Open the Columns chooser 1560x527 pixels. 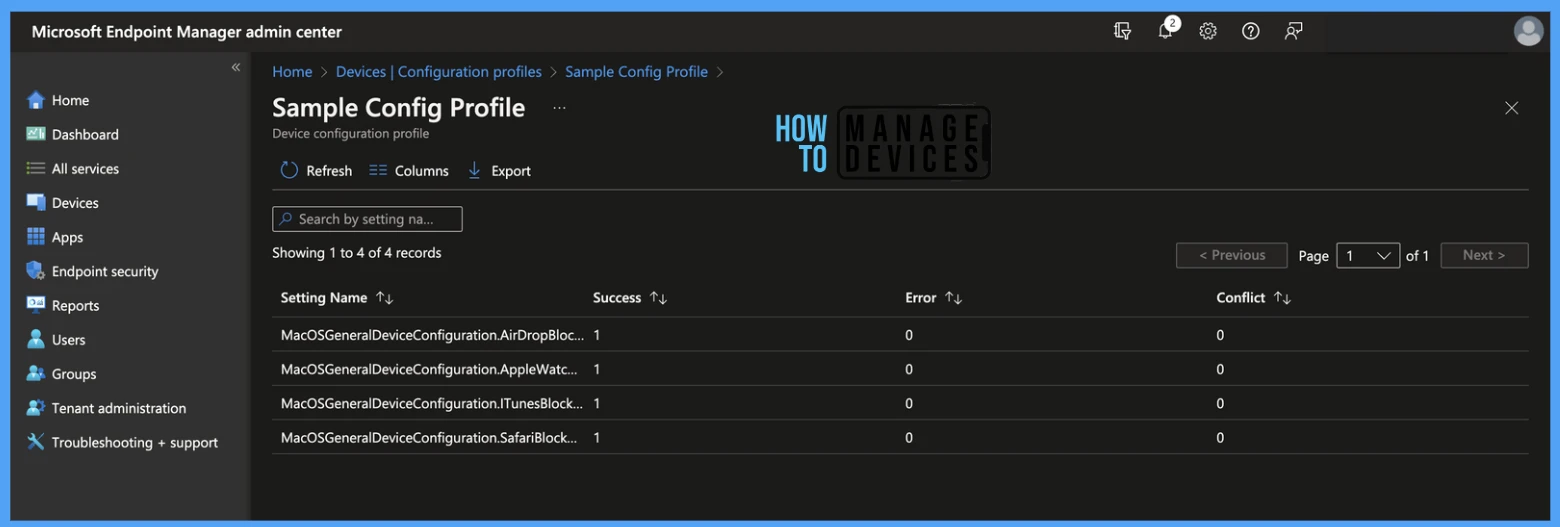tap(409, 171)
